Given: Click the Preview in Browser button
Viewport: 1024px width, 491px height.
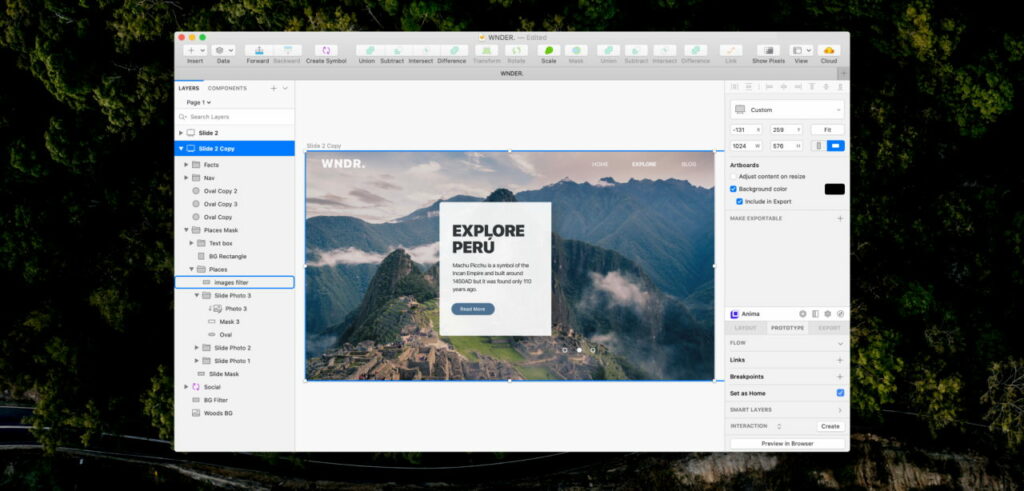Looking at the screenshot, I should pos(787,443).
